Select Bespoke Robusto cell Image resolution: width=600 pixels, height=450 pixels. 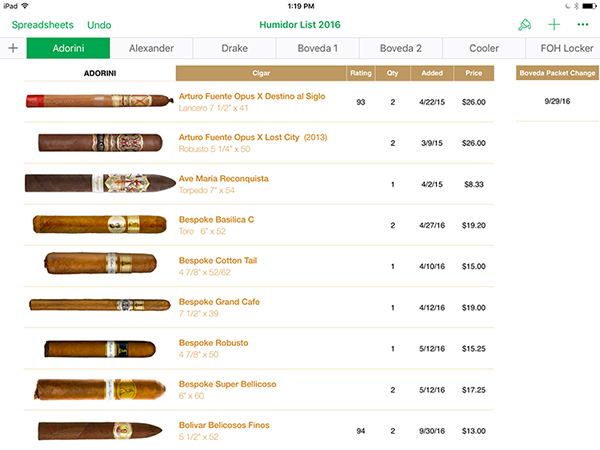261,348
